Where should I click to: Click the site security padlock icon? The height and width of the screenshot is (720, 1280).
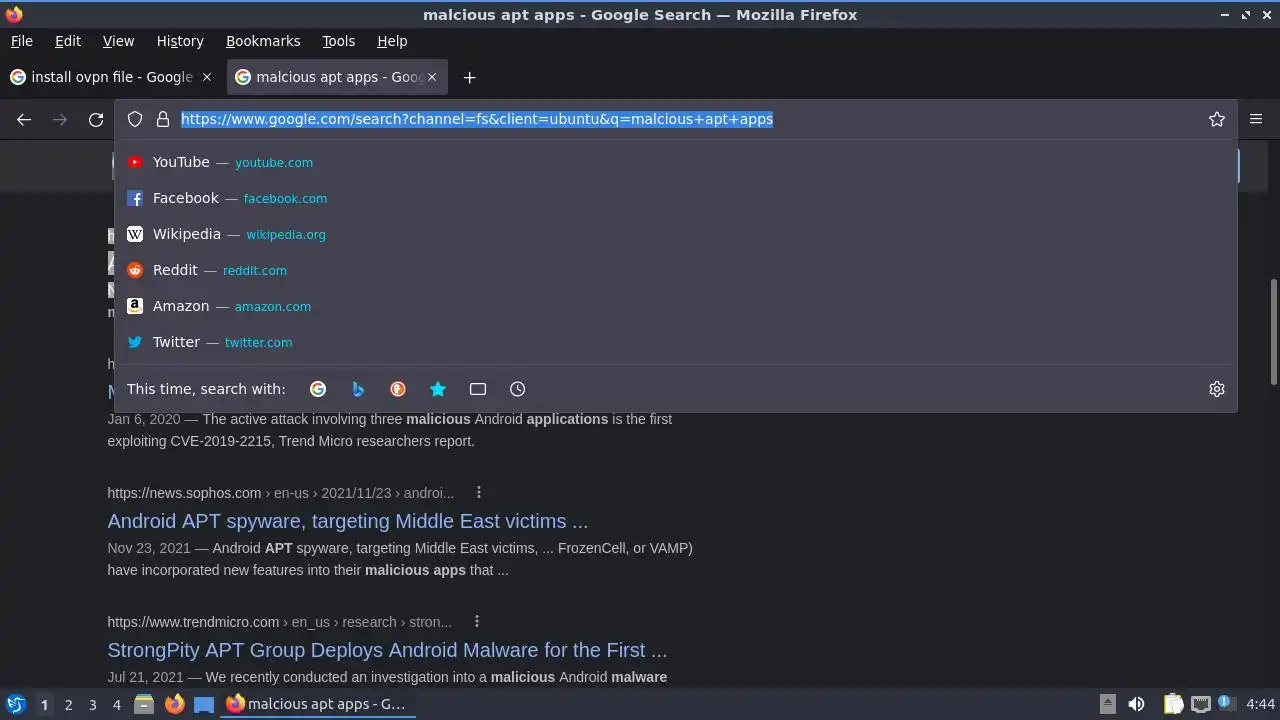tap(163, 119)
